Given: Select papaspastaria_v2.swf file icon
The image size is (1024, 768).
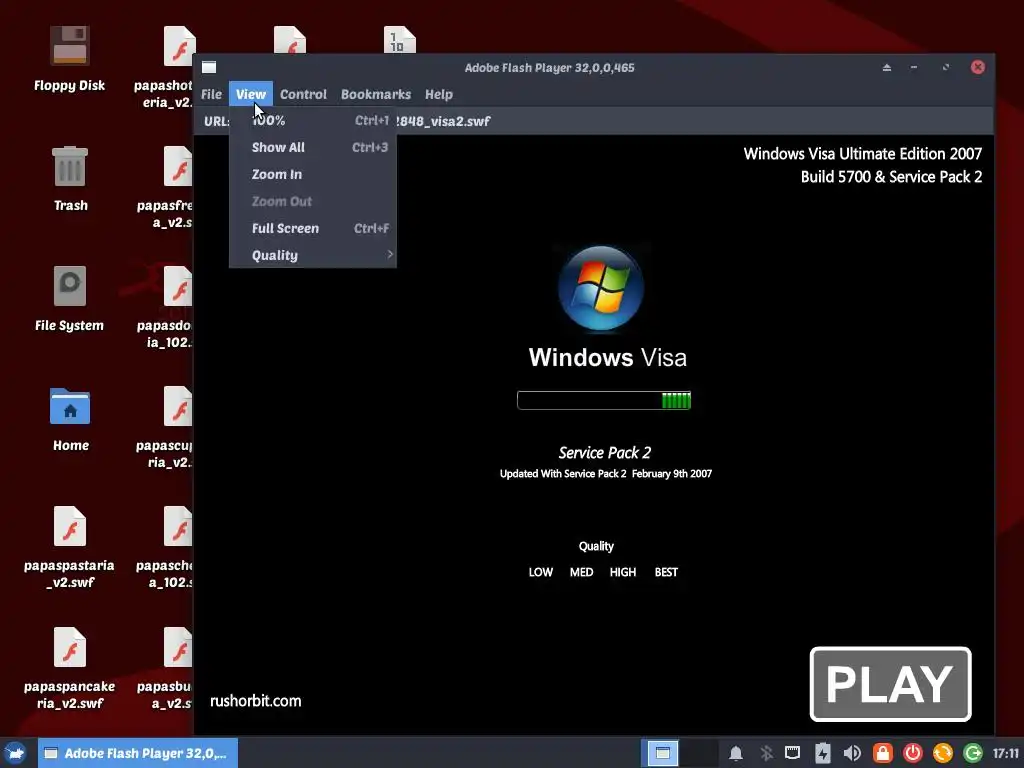Looking at the screenshot, I should pyautogui.click(x=69, y=526).
